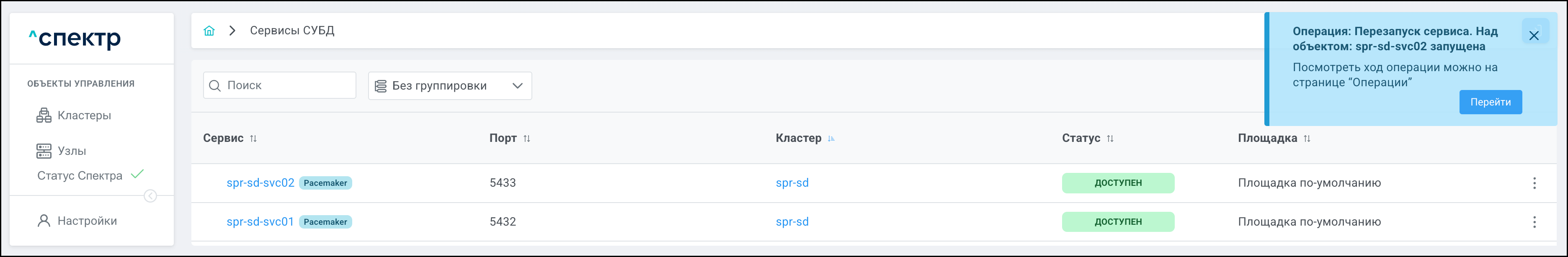Viewport: 1568px width, 257px height.
Task: Click Статус Спектра in the sidebar
Action: coord(80,176)
